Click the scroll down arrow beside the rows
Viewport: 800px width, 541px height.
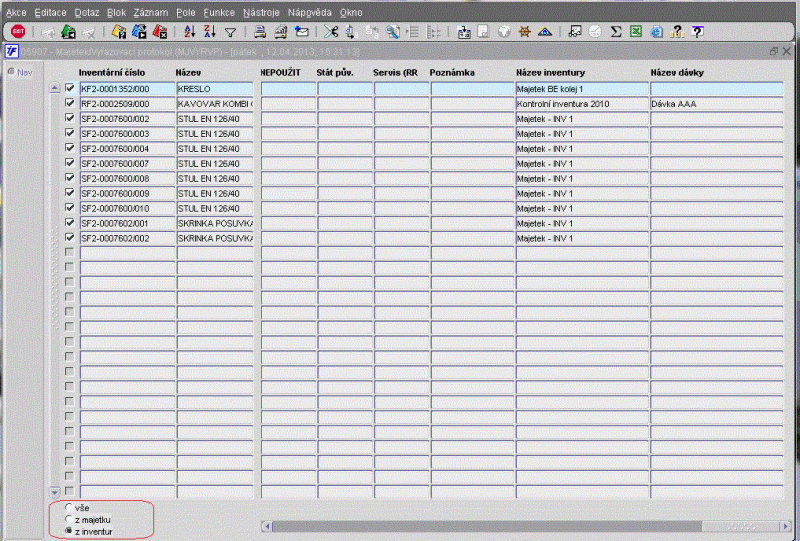55,492
